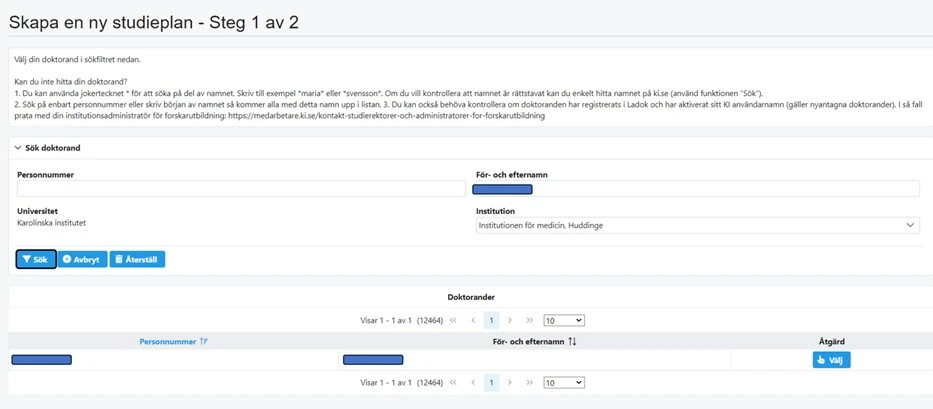Go to previous page in top paginator
Viewport: 933px width, 409px height.
point(473,320)
